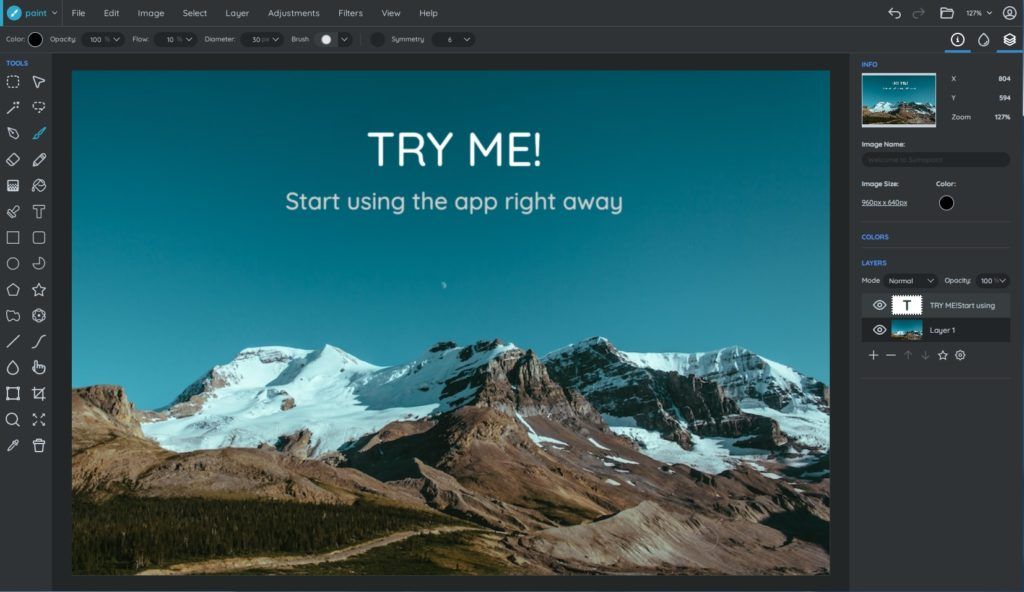
Task: Open the 127% zoom dropdown
Action: click(x=979, y=13)
